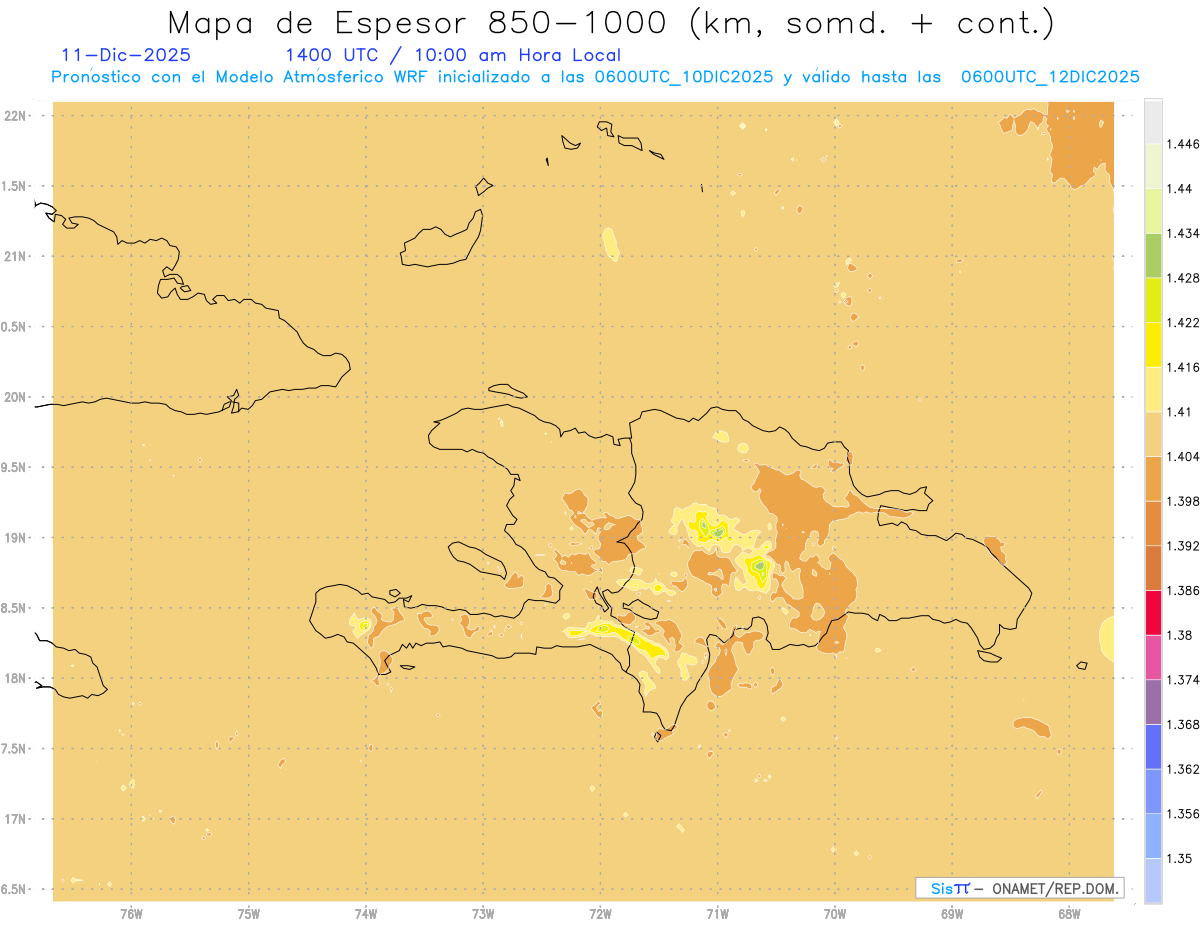Image resolution: width=1200 pixels, height=927 pixels.
Task: Click the '1.428' colorbar value
Action: click(1183, 278)
